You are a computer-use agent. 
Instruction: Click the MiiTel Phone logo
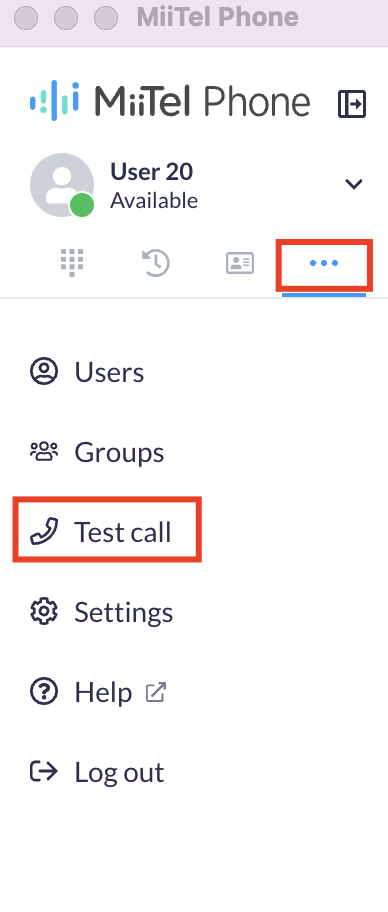click(x=170, y=101)
